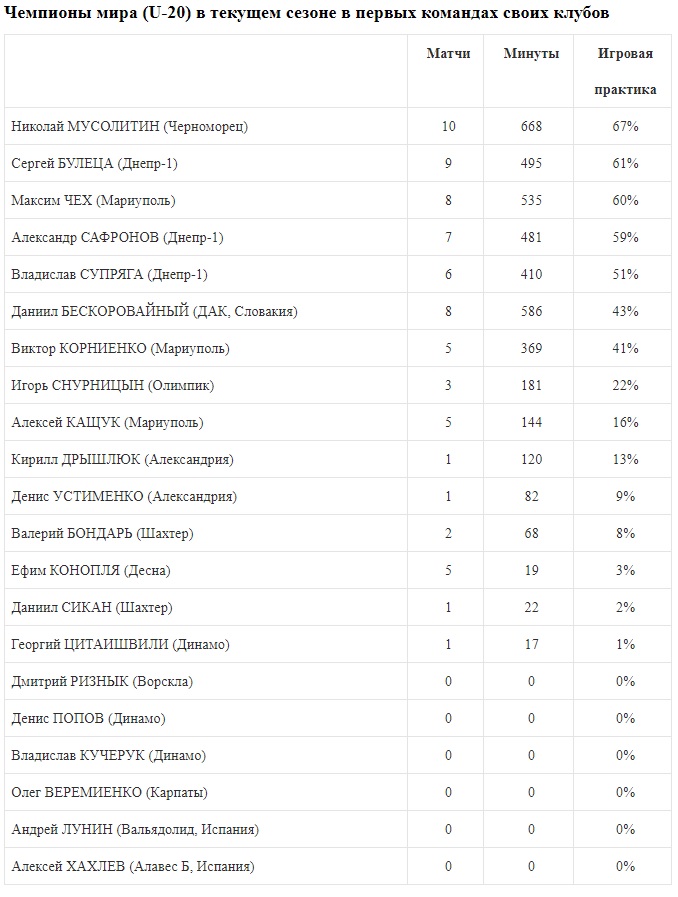
Task: Click Сергей БУЛЕЦА (Днепр-1) player name
Action: click(94, 163)
